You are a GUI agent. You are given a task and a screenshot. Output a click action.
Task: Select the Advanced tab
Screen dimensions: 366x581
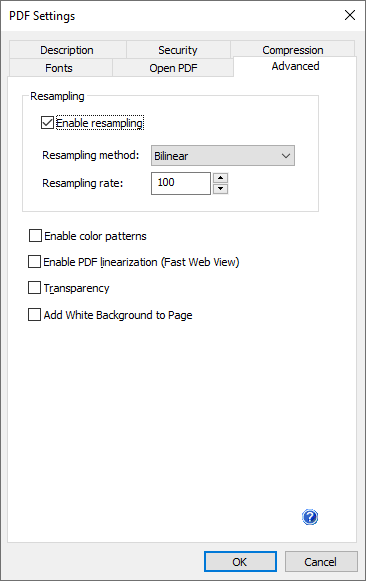(x=295, y=66)
